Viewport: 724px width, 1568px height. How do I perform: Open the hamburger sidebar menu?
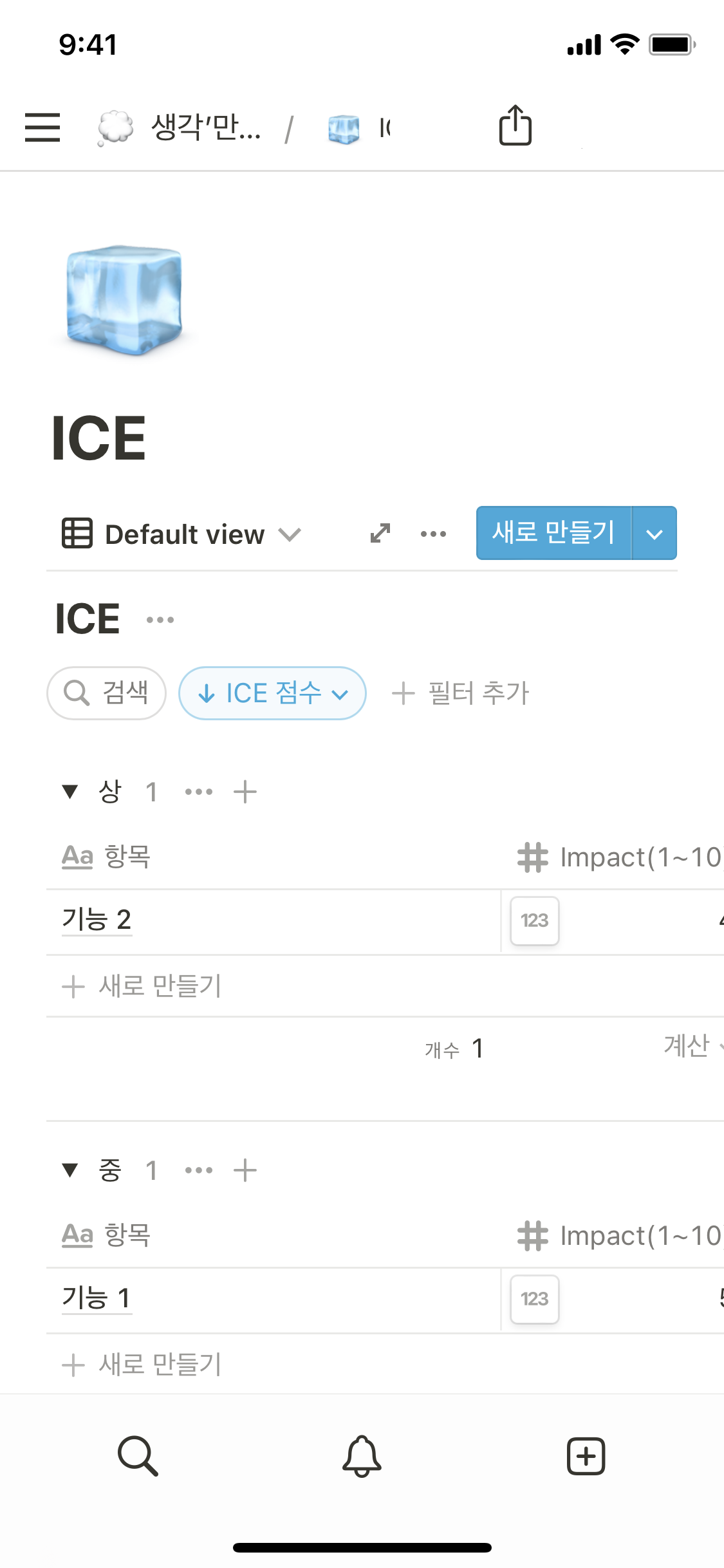click(42, 127)
